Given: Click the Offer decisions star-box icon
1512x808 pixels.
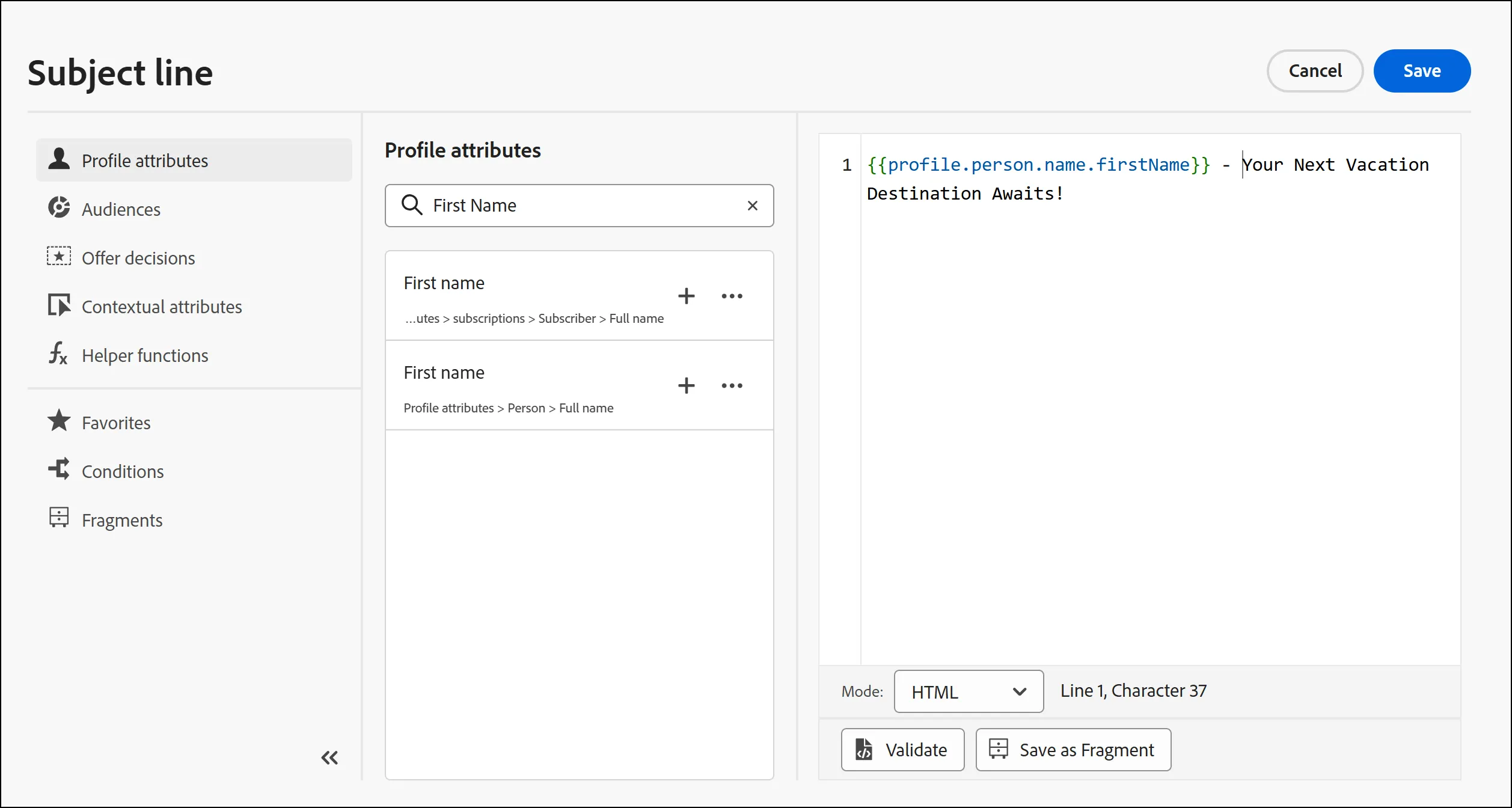Looking at the screenshot, I should [x=58, y=256].
